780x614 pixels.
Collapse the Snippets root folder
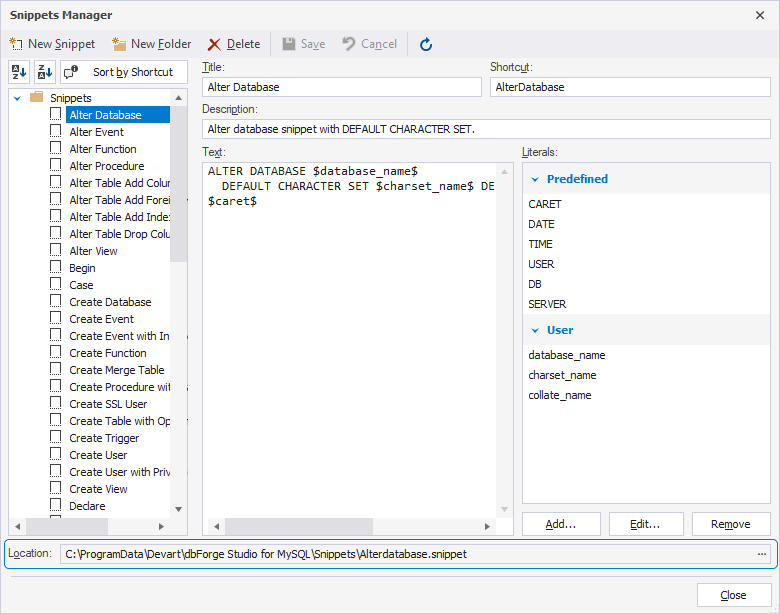(x=17, y=98)
